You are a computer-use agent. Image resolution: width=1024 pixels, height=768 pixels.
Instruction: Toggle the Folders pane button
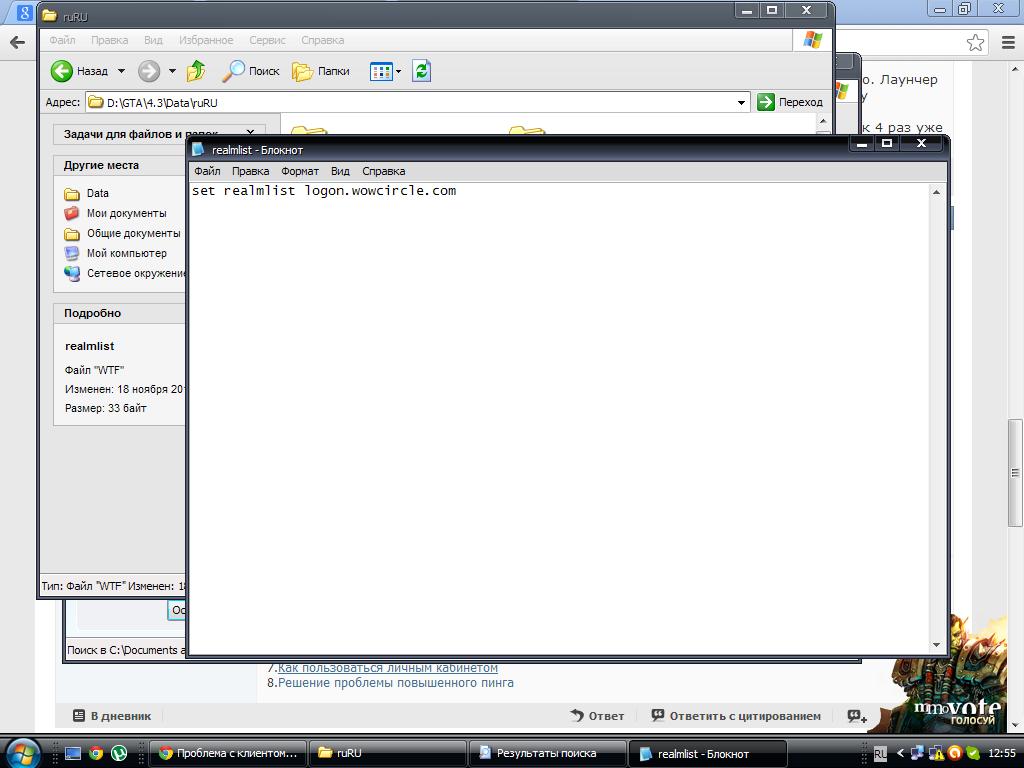[321, 71]
